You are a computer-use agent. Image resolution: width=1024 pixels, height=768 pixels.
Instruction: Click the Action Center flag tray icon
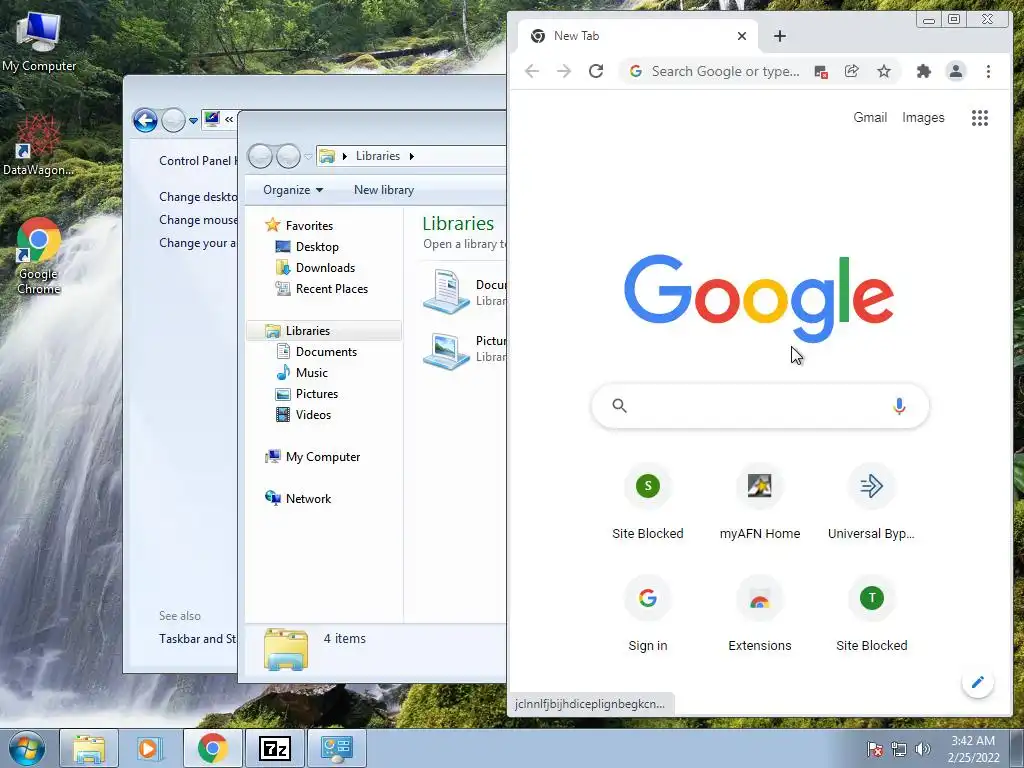click(x=874, y=749)
